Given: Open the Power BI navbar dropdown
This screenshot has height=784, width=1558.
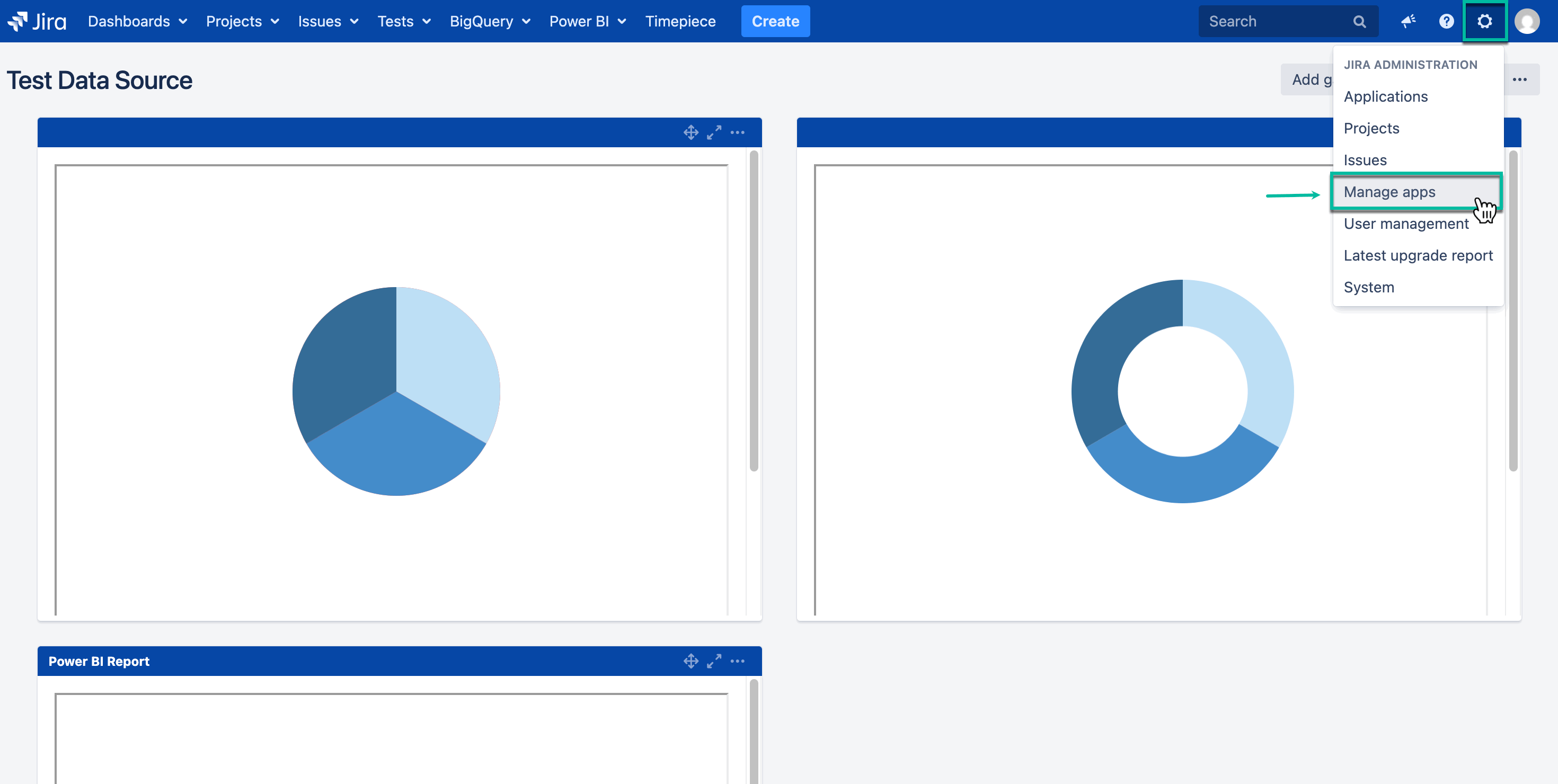Looking at the screenshot, I should (587, 21).
